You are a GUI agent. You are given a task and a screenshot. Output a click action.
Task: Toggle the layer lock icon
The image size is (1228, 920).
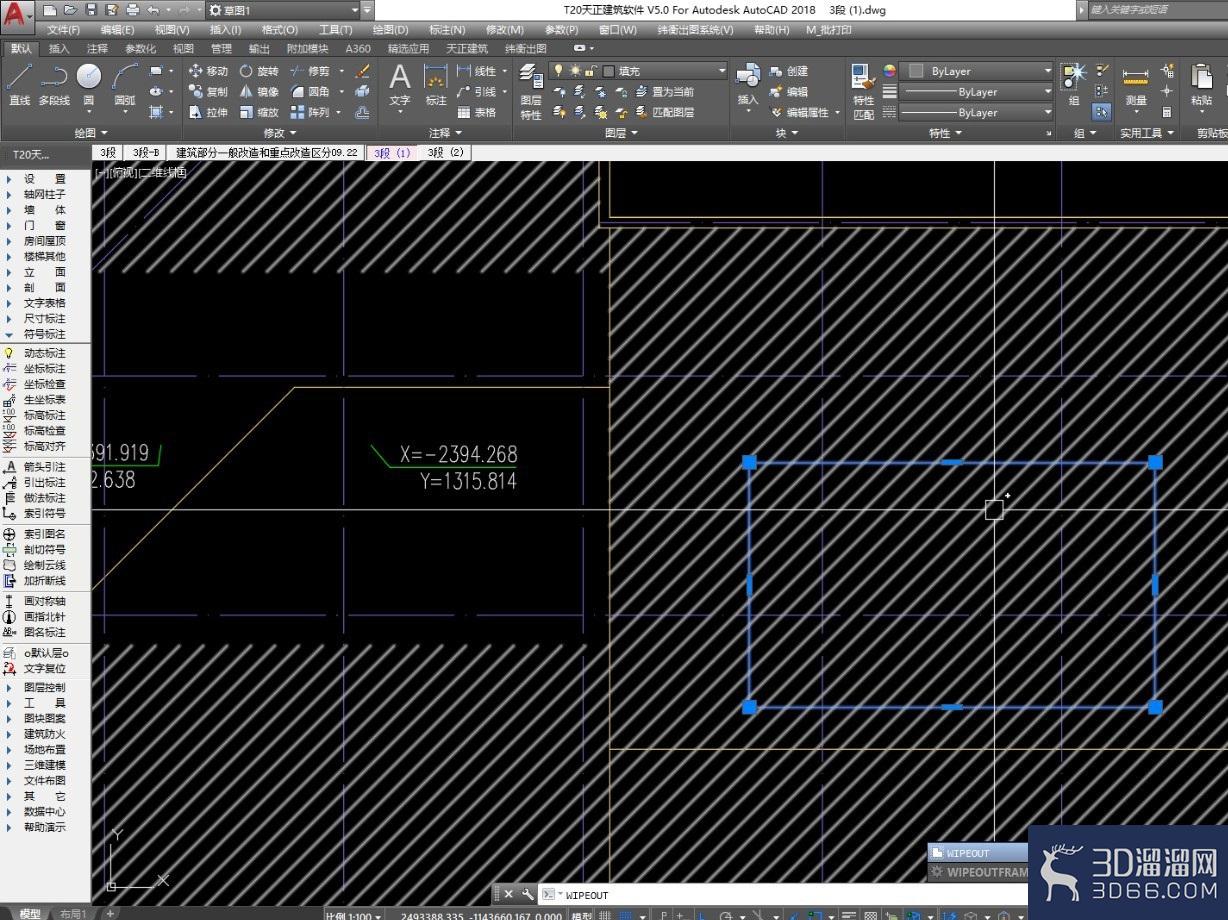tap(591, 70)
